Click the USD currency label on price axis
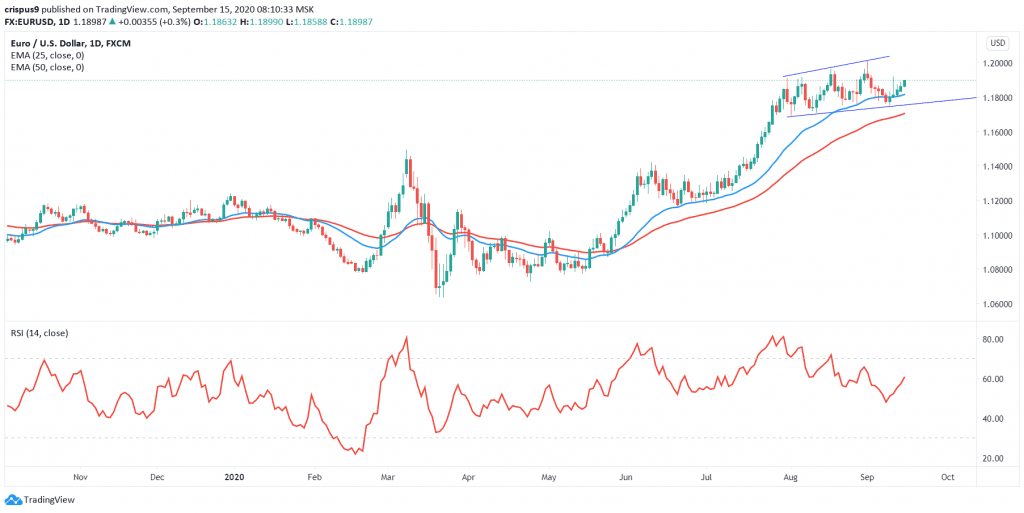This screenshot has width=1024, height=513. point(997,43)
